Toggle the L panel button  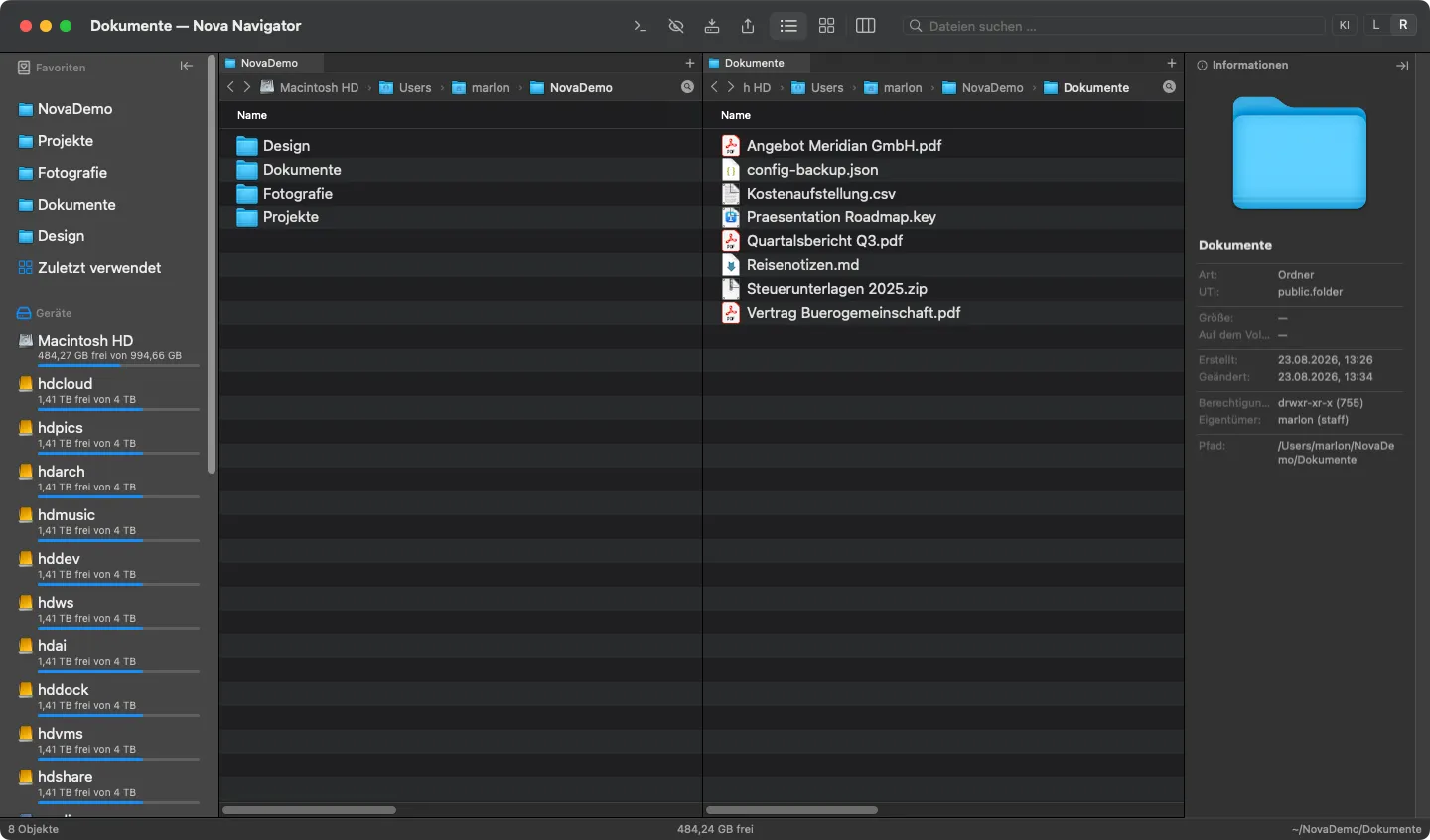[1376, 25]
